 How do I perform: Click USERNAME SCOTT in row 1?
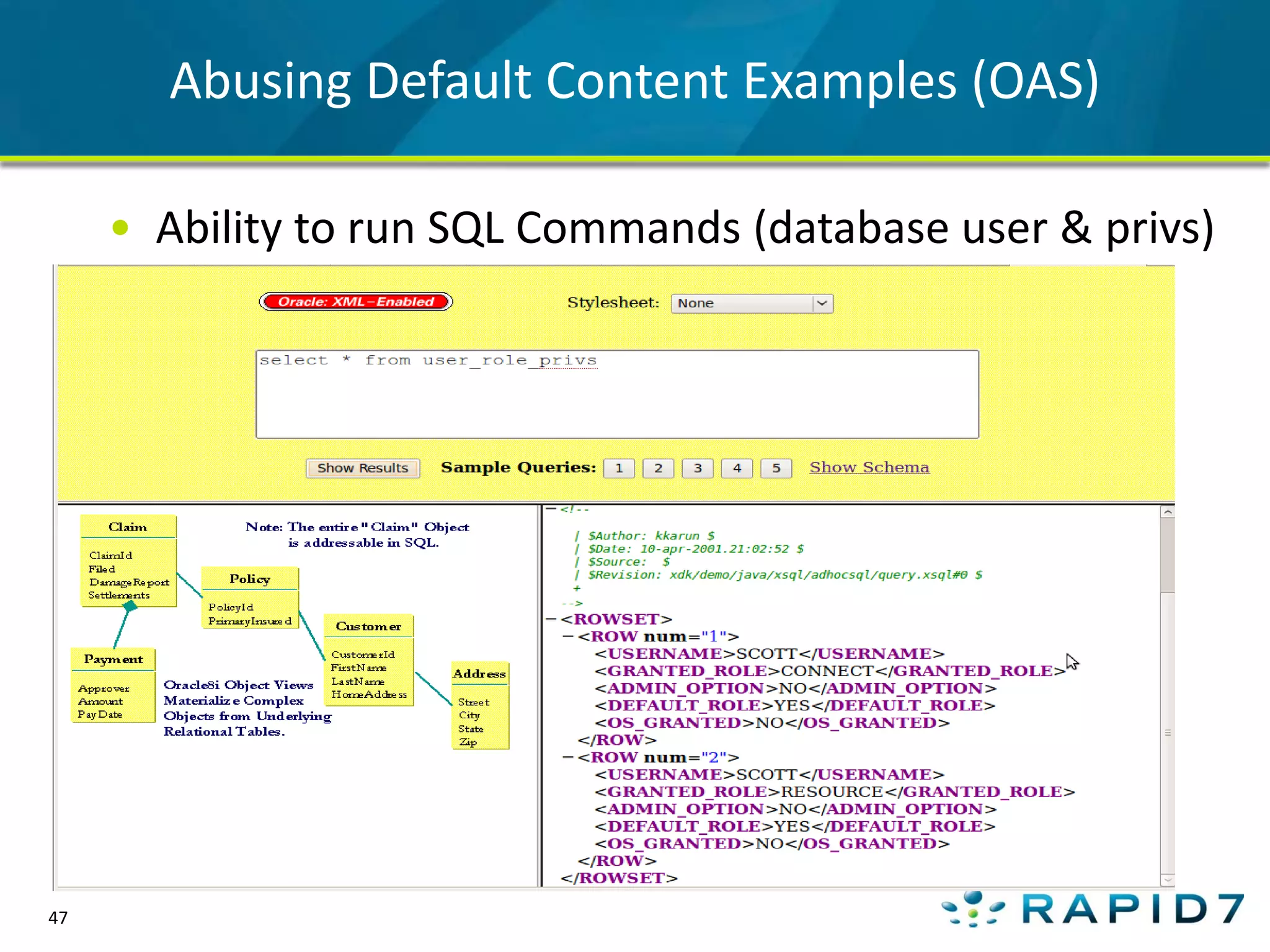[x=770, y=653]
